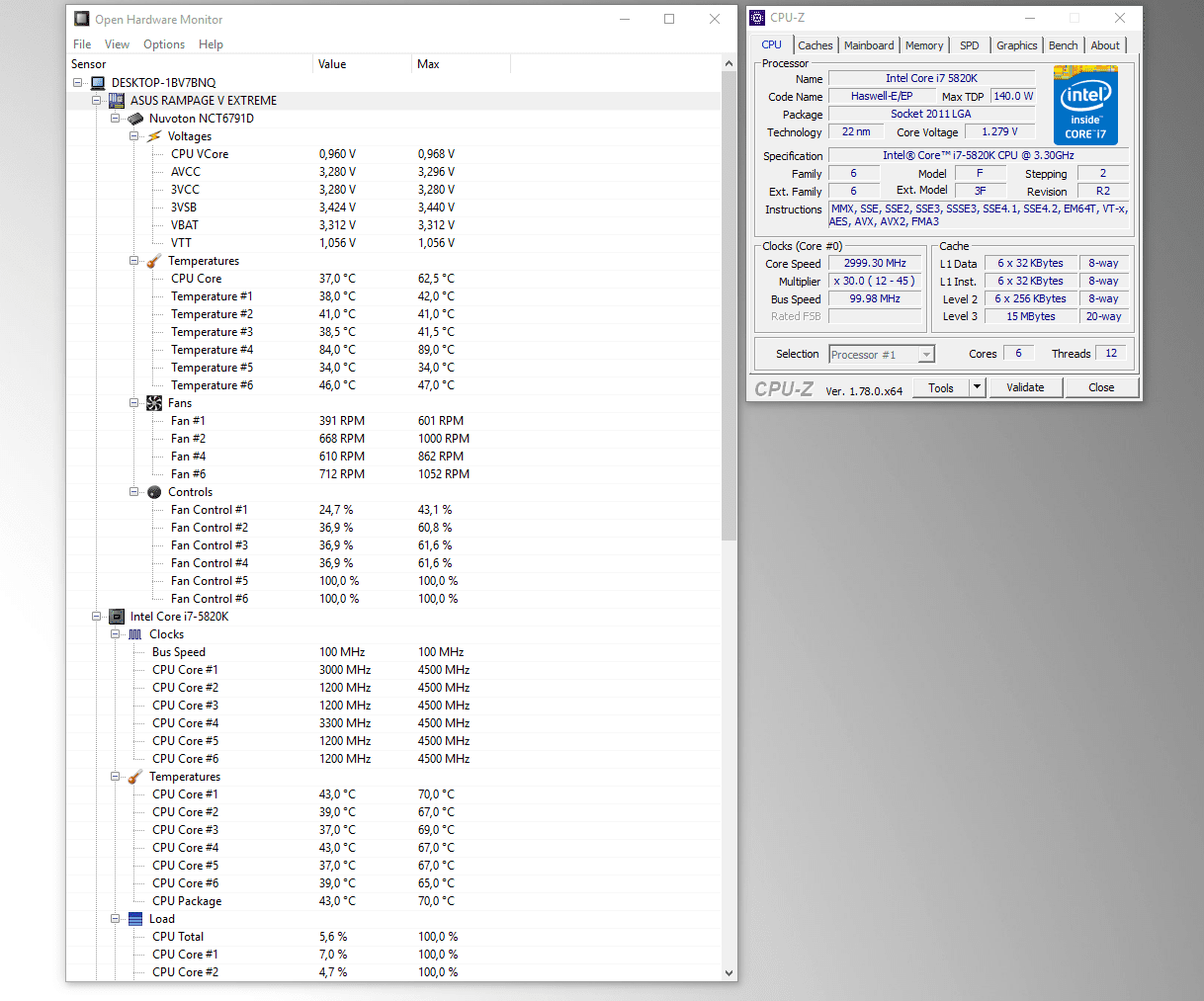Select the CPU VCore voltage row

[x=393, y=154]
